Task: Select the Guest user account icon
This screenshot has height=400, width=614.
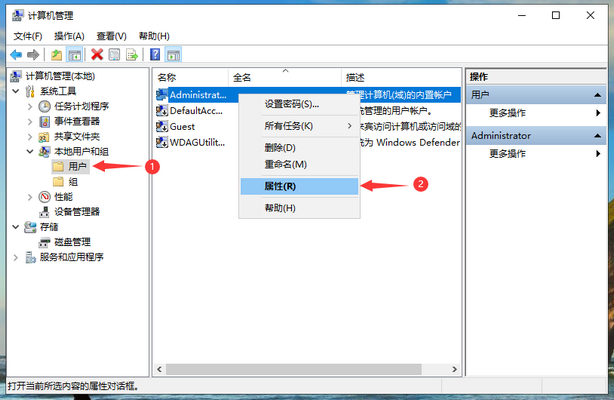Action: tap(162, 127)
